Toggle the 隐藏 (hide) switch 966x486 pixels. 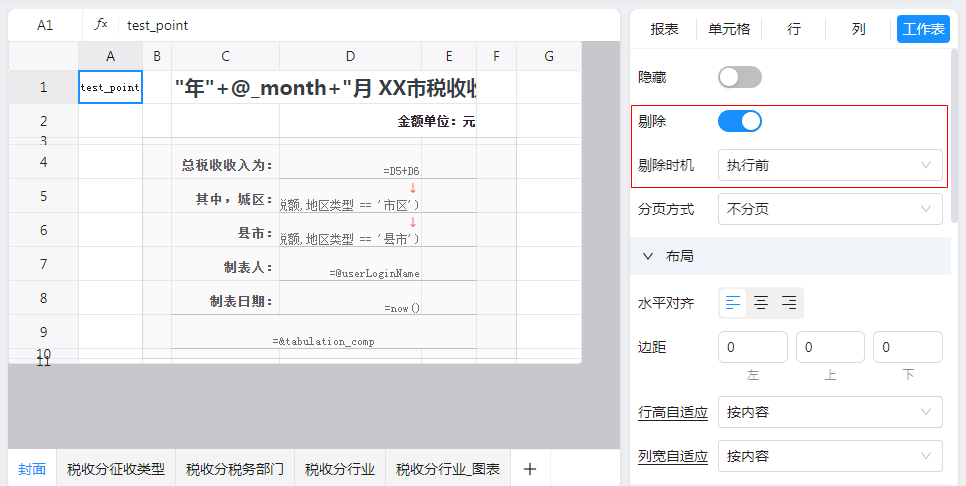pos(739,77)
